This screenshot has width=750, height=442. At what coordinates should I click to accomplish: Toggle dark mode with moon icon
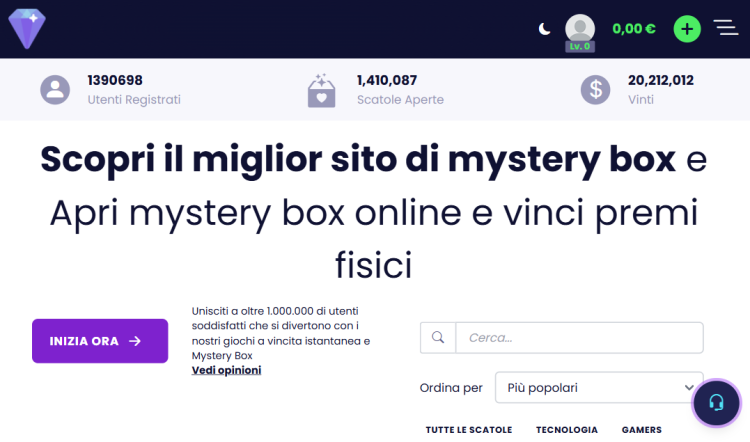click(x=545, y=29)
